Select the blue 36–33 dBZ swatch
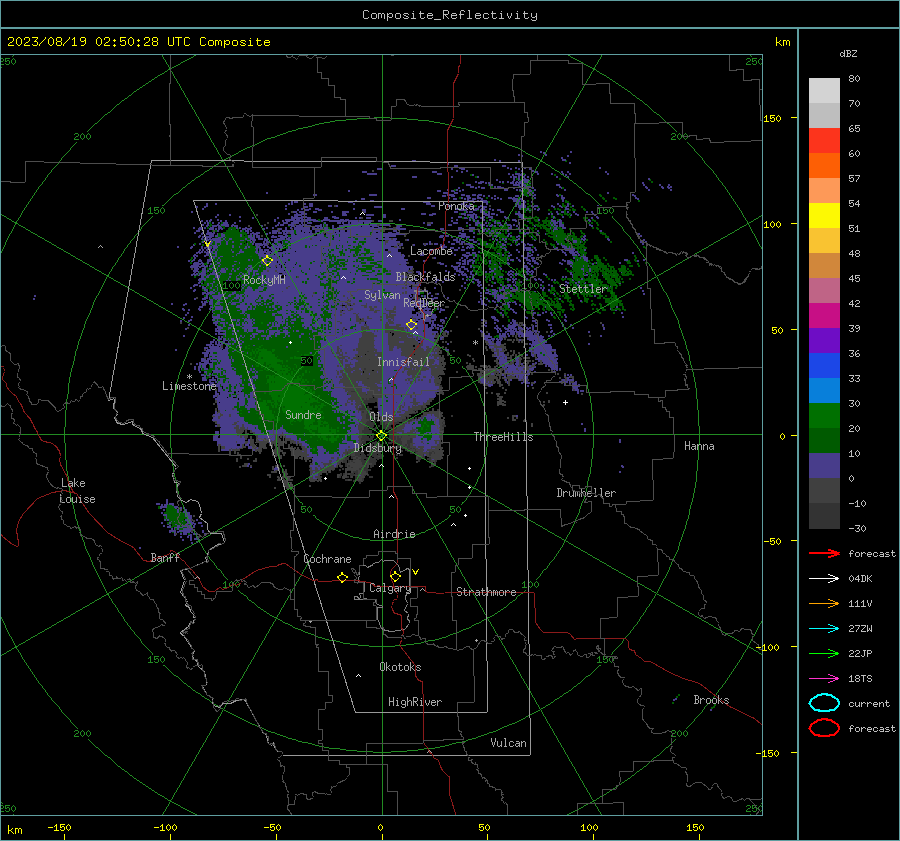 point(824,366)
